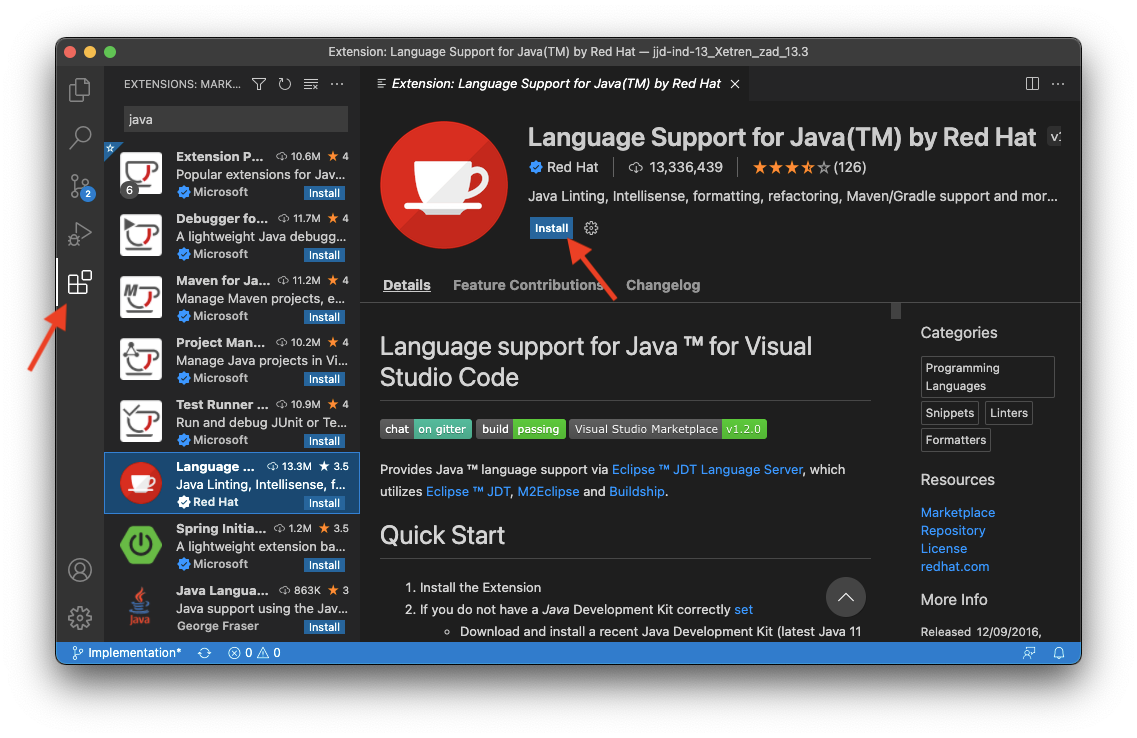Clear extensions search results icon
The image size is (1137, 738).
311,84
